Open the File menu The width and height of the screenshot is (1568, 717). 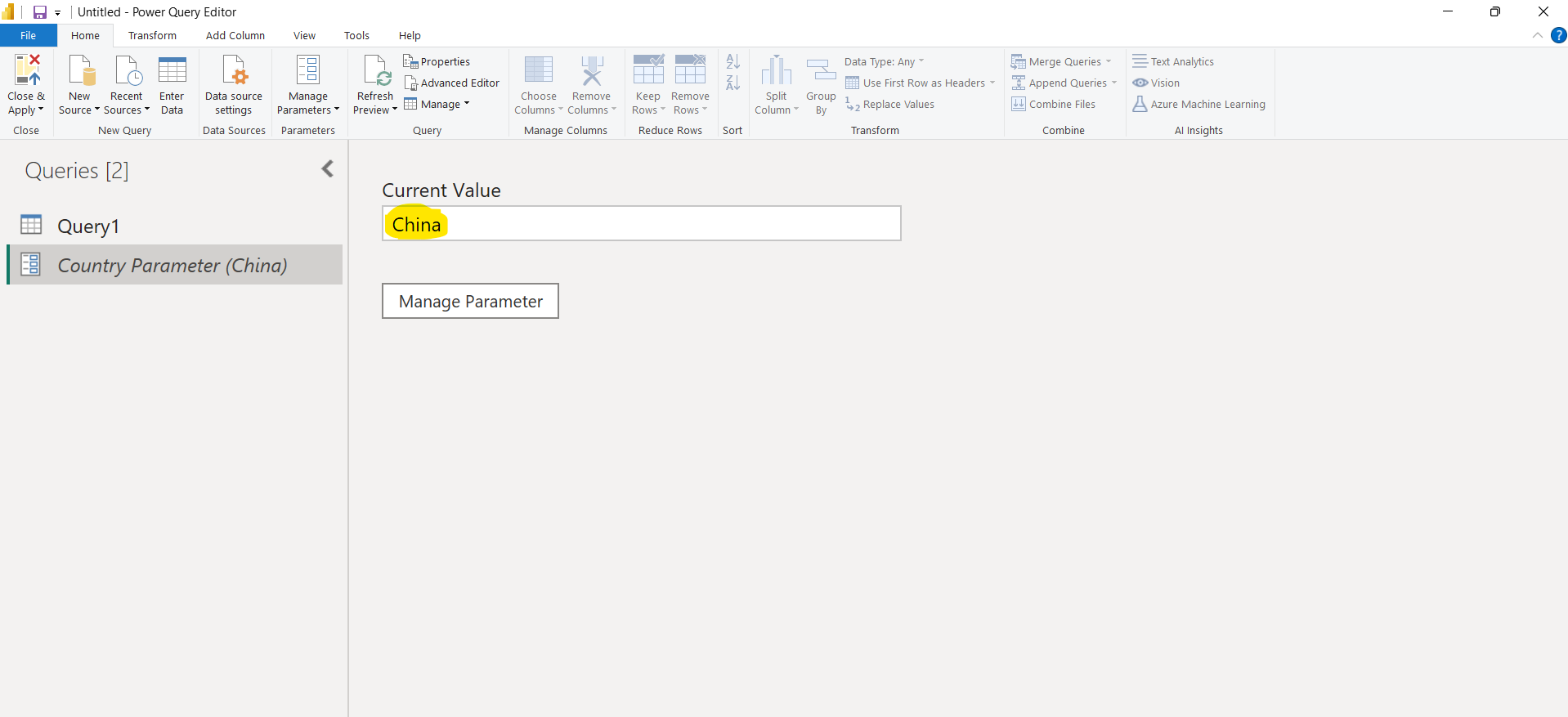coord(28,36)
